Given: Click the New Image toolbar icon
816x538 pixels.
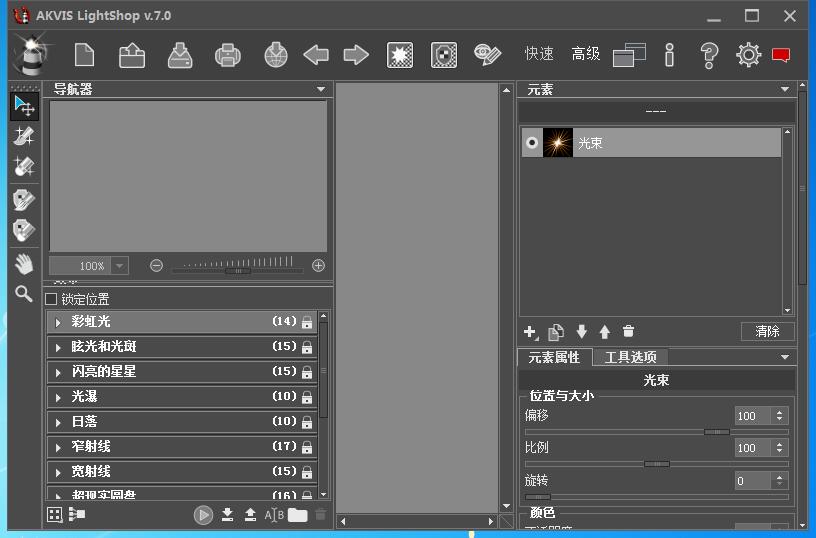Looking at the screenshot, I should click(84, 55).
